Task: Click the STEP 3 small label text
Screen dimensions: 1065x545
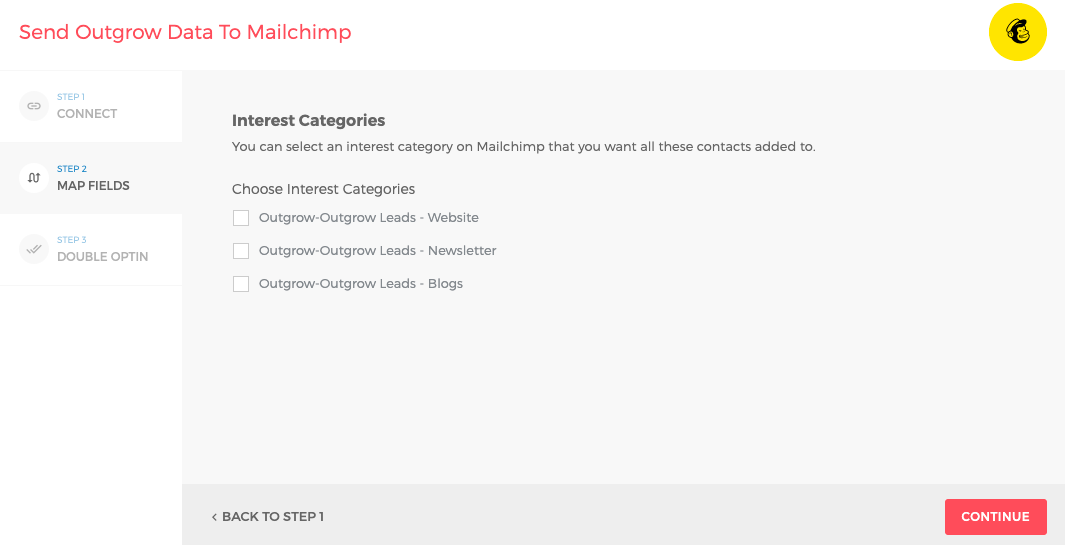Action: (x=71, y=240)
